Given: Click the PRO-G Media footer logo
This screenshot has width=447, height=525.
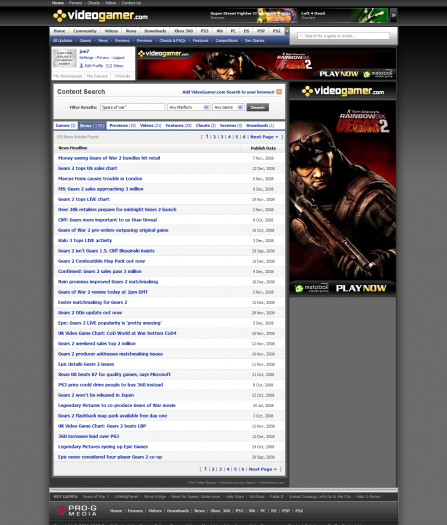Looking at the screenshot, I should (x=77, y=511).
